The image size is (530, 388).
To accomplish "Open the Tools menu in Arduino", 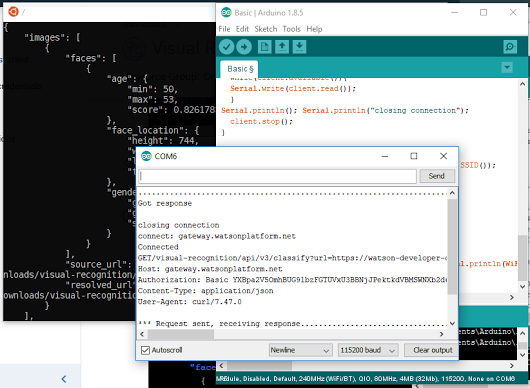I will (291, 29).
